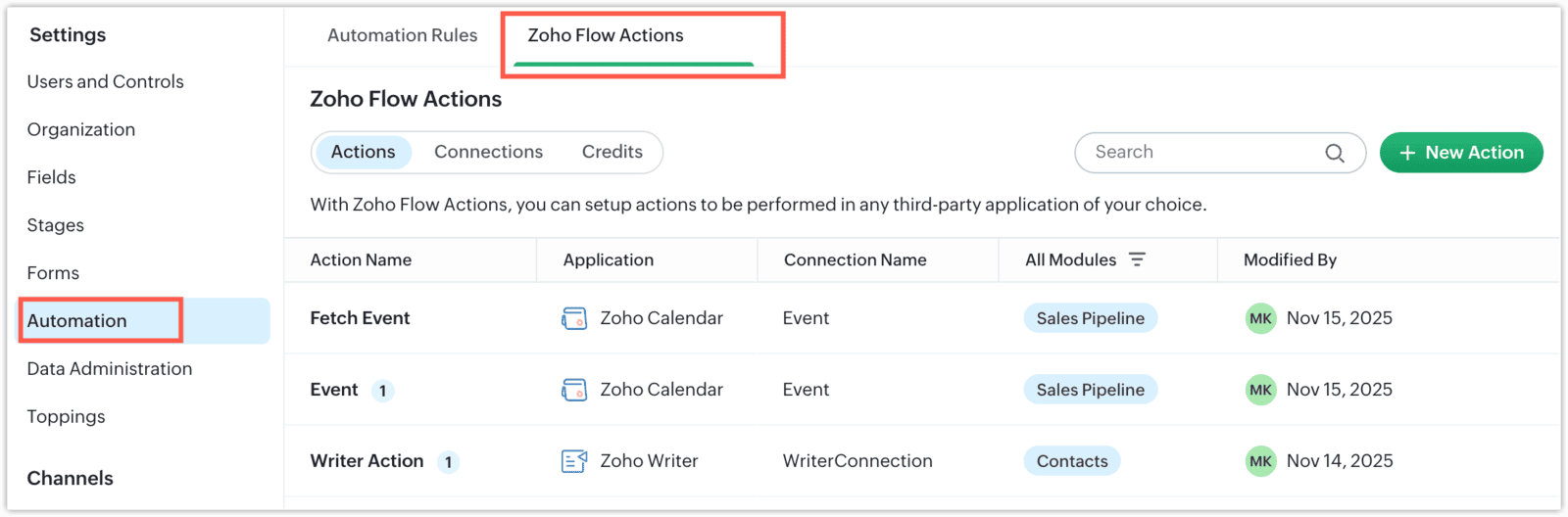Click the Contacts module tag

tap(1071, 461)
